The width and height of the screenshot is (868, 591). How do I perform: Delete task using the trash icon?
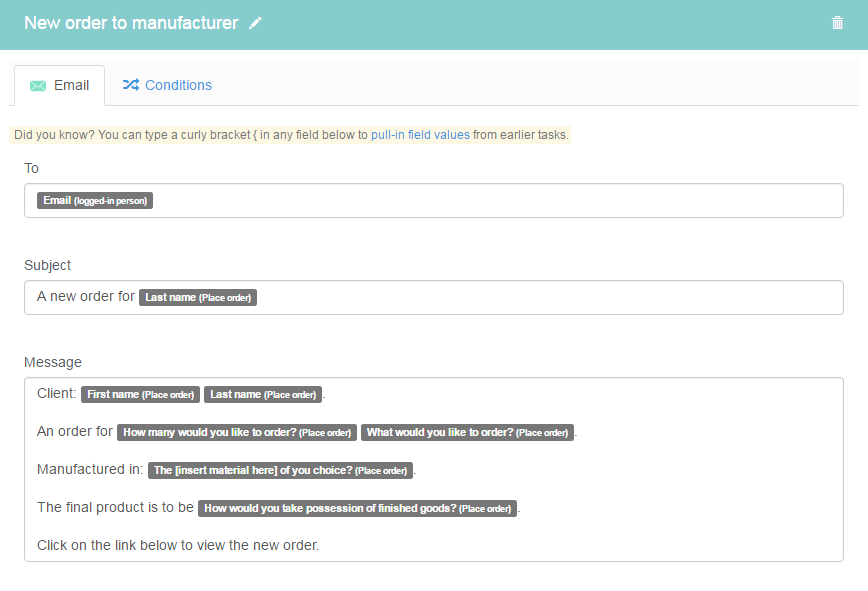click(837, 23)
